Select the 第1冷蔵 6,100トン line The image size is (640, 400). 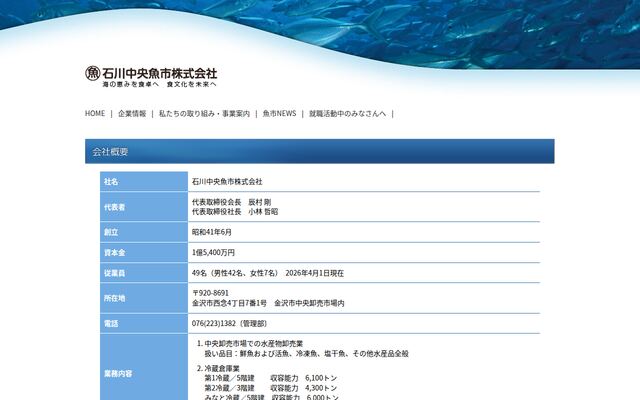(271, 378)
